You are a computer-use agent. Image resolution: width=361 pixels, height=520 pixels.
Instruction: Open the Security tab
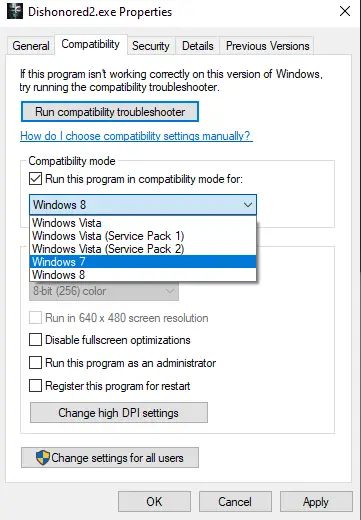tap(151, 46)
